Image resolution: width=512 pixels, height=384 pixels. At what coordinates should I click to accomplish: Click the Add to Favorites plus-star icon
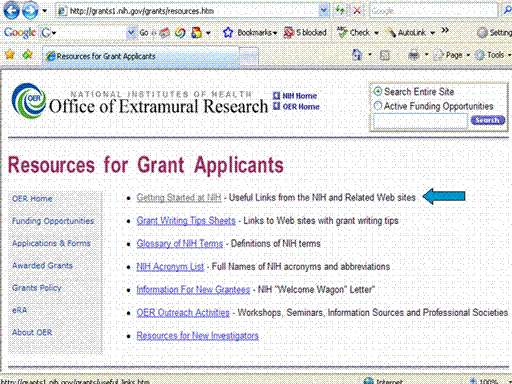[x=27, y=54]
